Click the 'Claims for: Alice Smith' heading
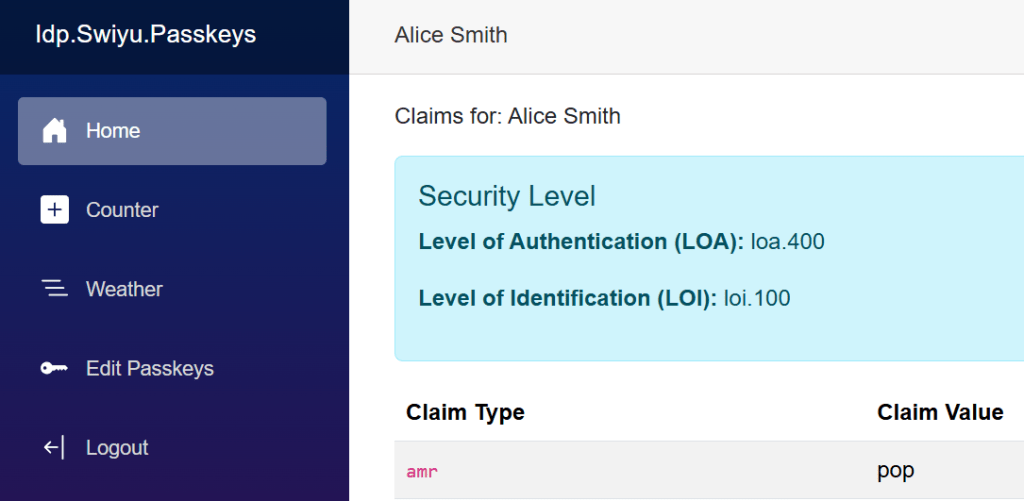 [x=507, y=116]
